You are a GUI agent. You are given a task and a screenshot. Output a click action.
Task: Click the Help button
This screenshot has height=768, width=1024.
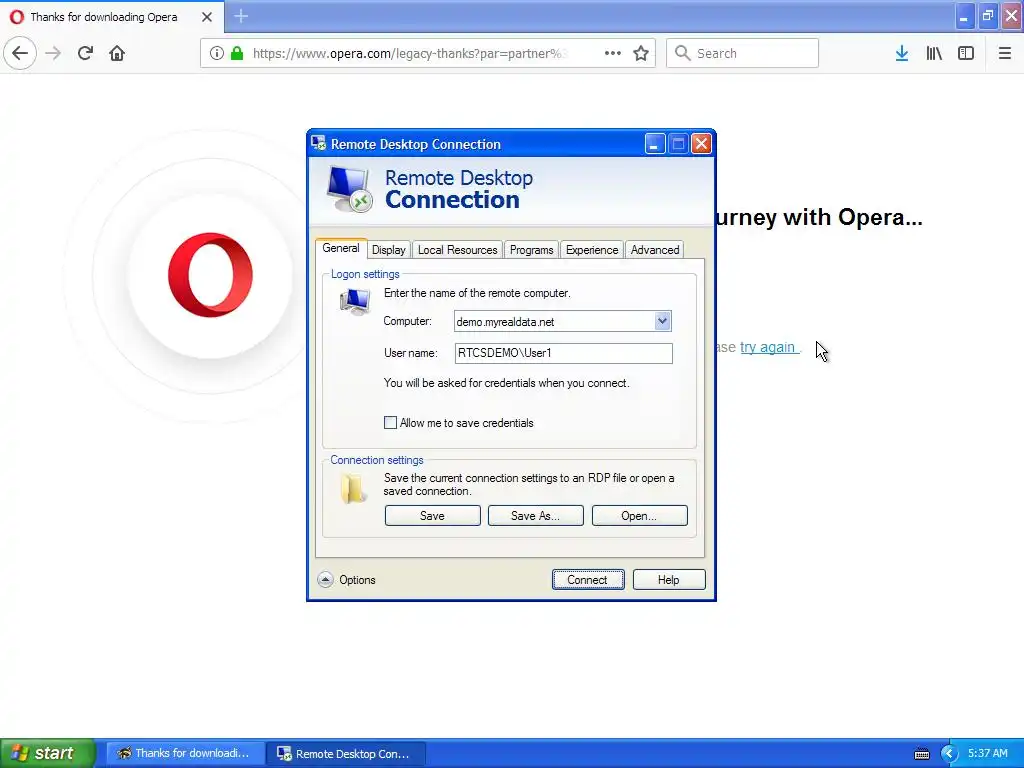click(669, 579)
